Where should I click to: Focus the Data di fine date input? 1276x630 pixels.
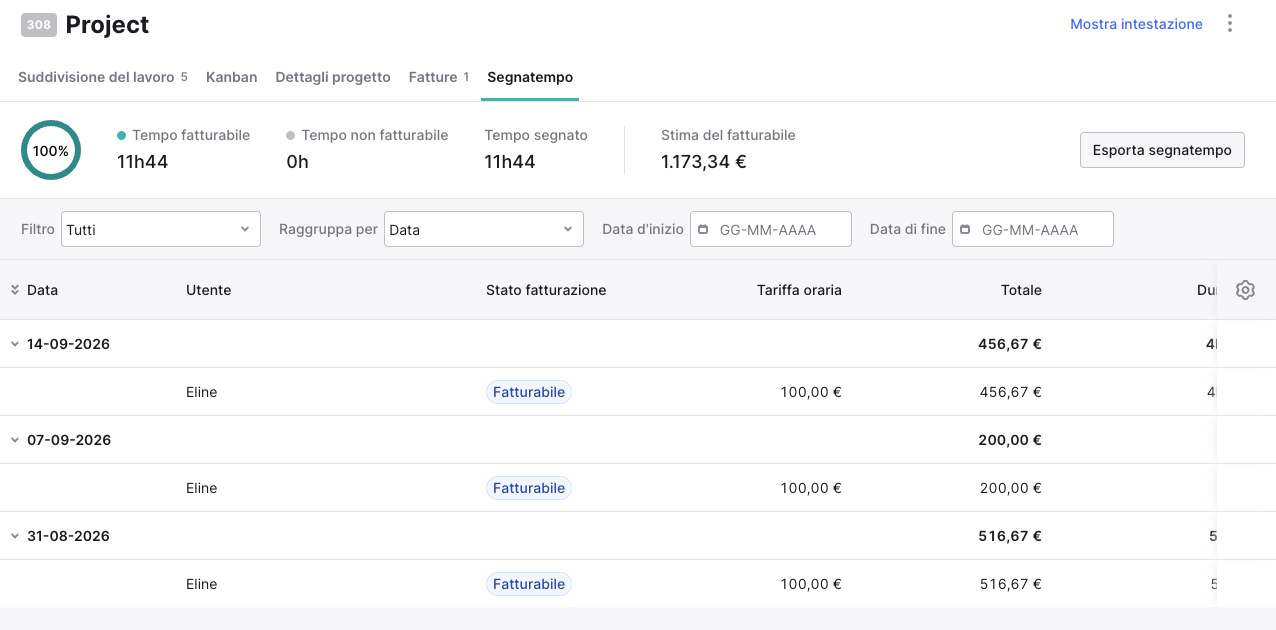[1033, 229]
